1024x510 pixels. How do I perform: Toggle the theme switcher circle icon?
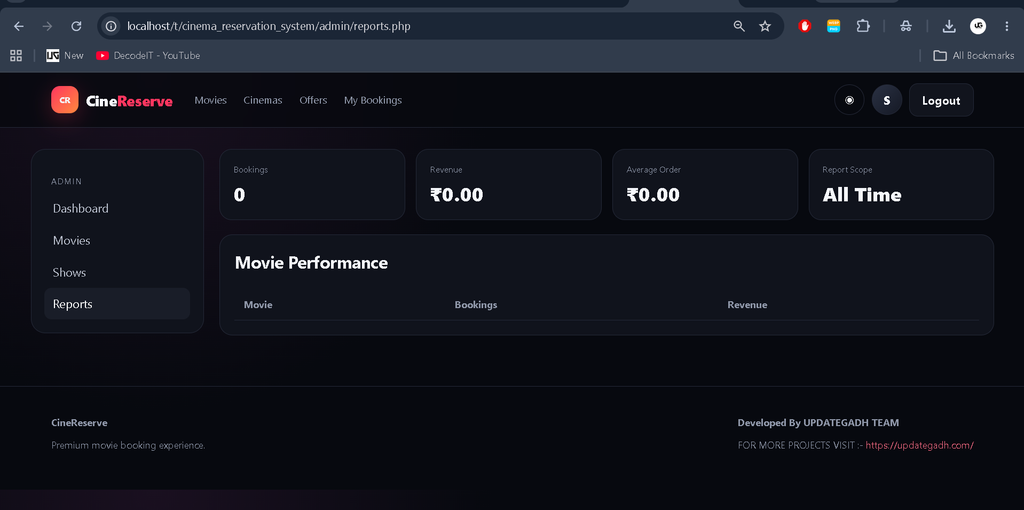tap(849, 101)
